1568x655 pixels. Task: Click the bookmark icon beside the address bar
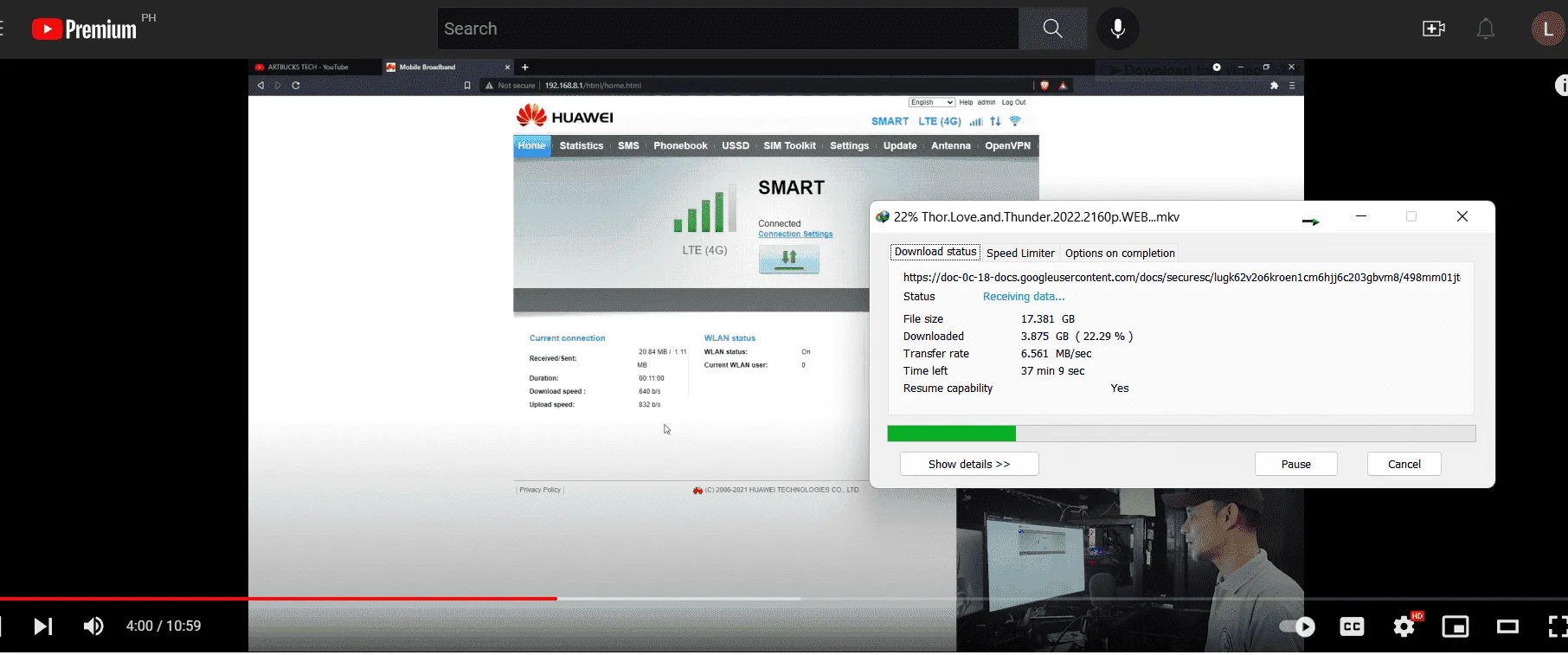[x=467, y=86]
